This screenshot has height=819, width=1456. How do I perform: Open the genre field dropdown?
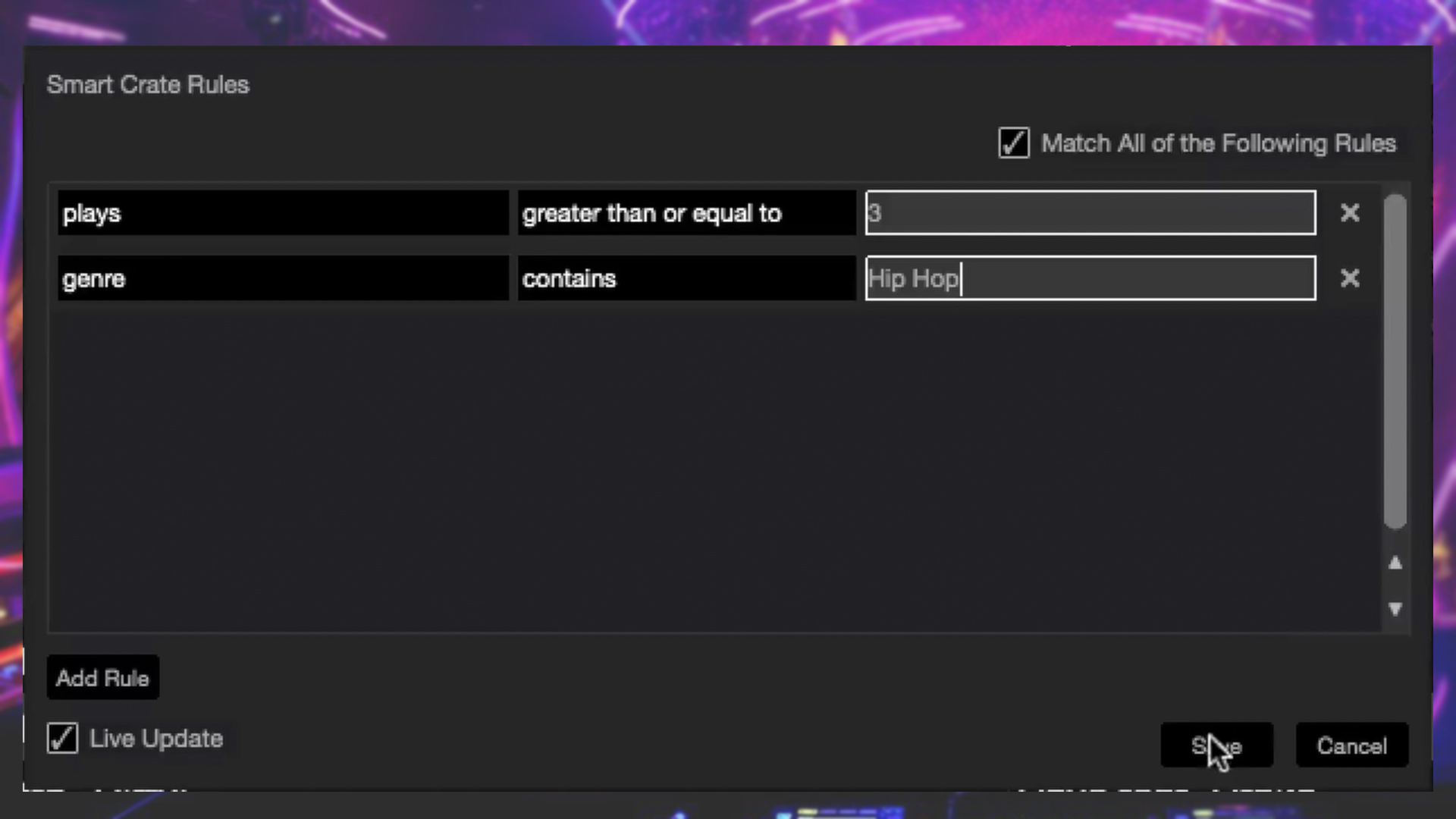283,278
